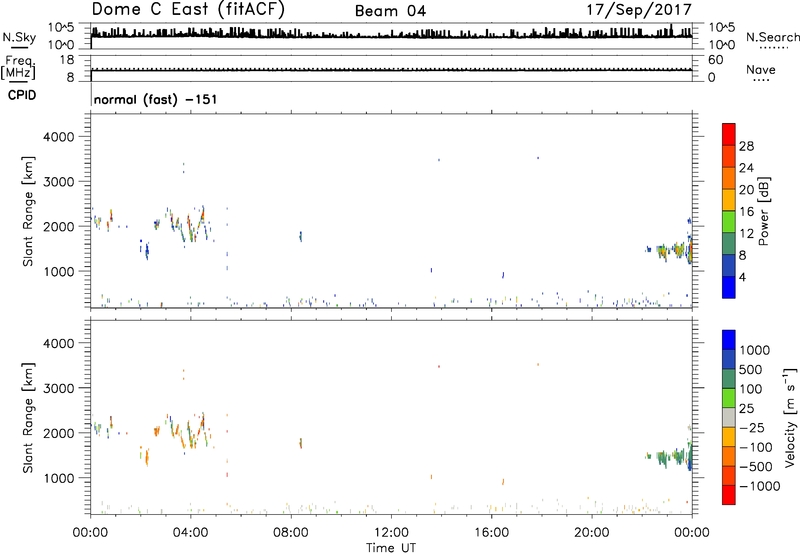Click the '60' Nave axis tick label
The image size is (800, 554).
coord(715,60)
